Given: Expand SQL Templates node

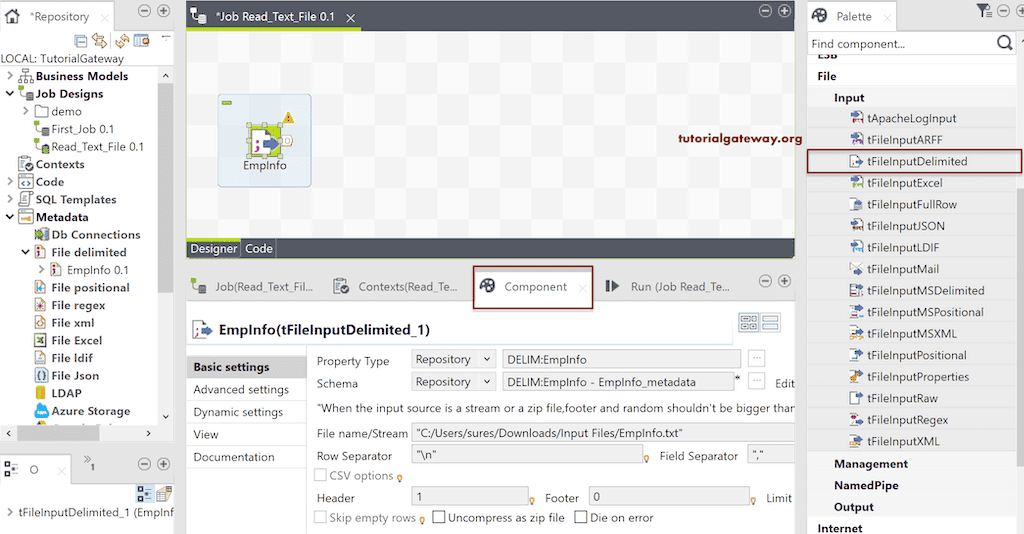Looking at the screenshot, I should [10, 199].
